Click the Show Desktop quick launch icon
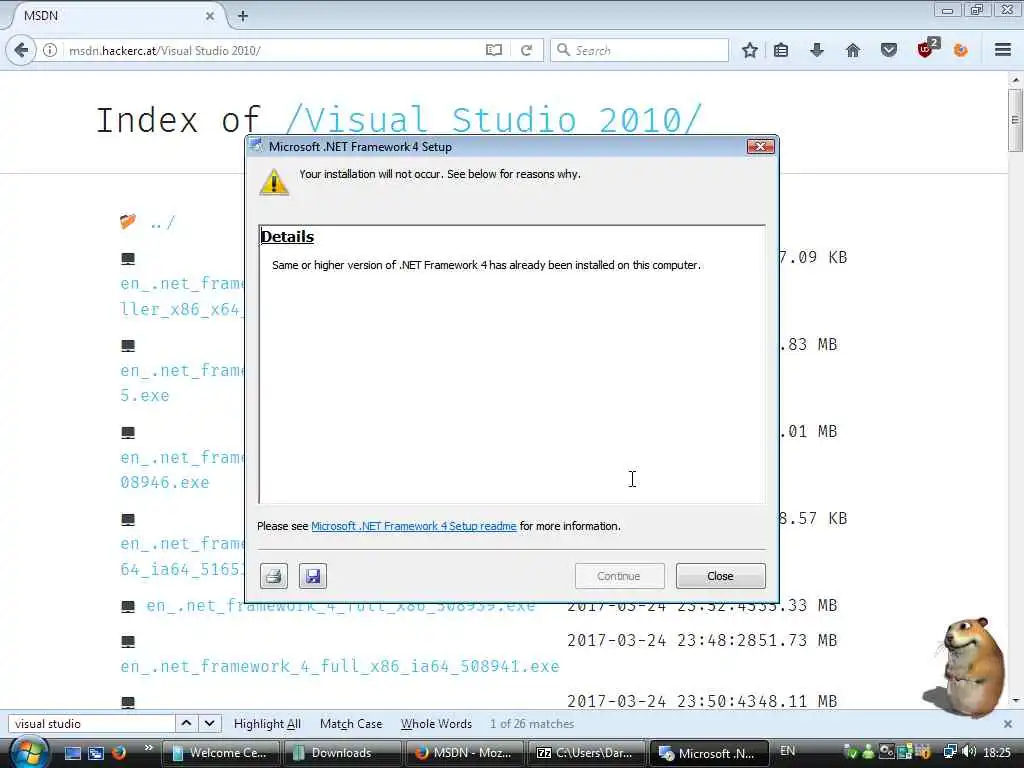 [73, 753]
